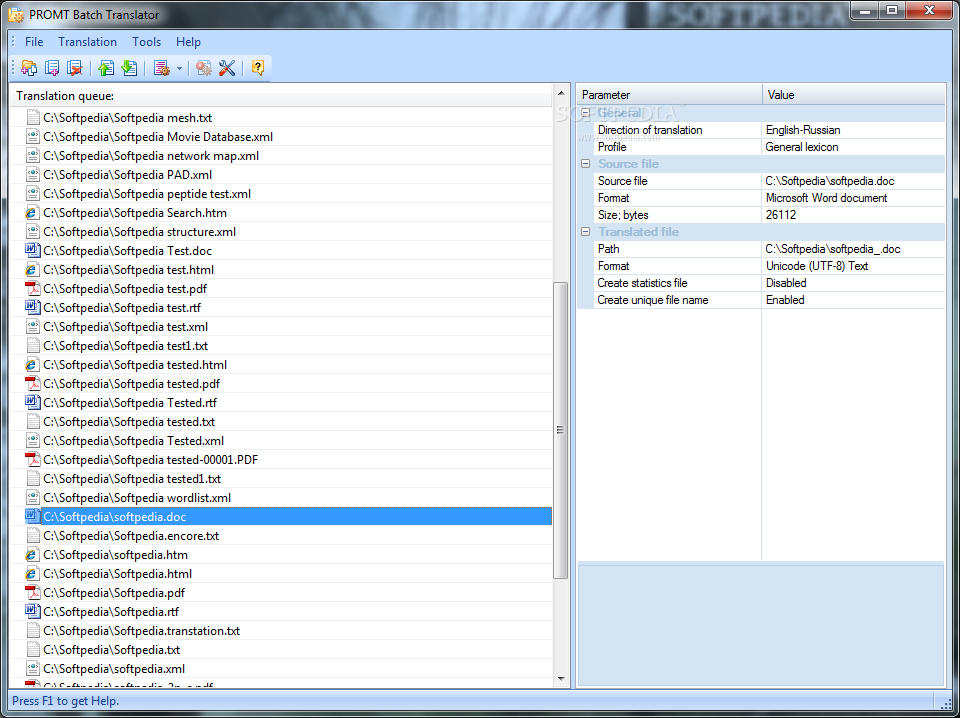The height and width of the screenshot is (718, 960).
Task: Click the Word icon of Softpedia Test.doc
Action: (32, 251)
